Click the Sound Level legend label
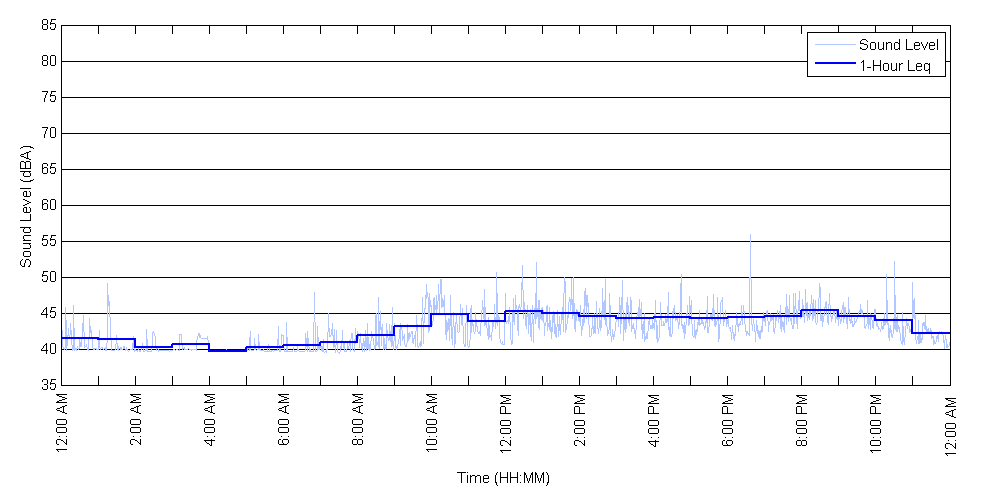 pos(899,45)
